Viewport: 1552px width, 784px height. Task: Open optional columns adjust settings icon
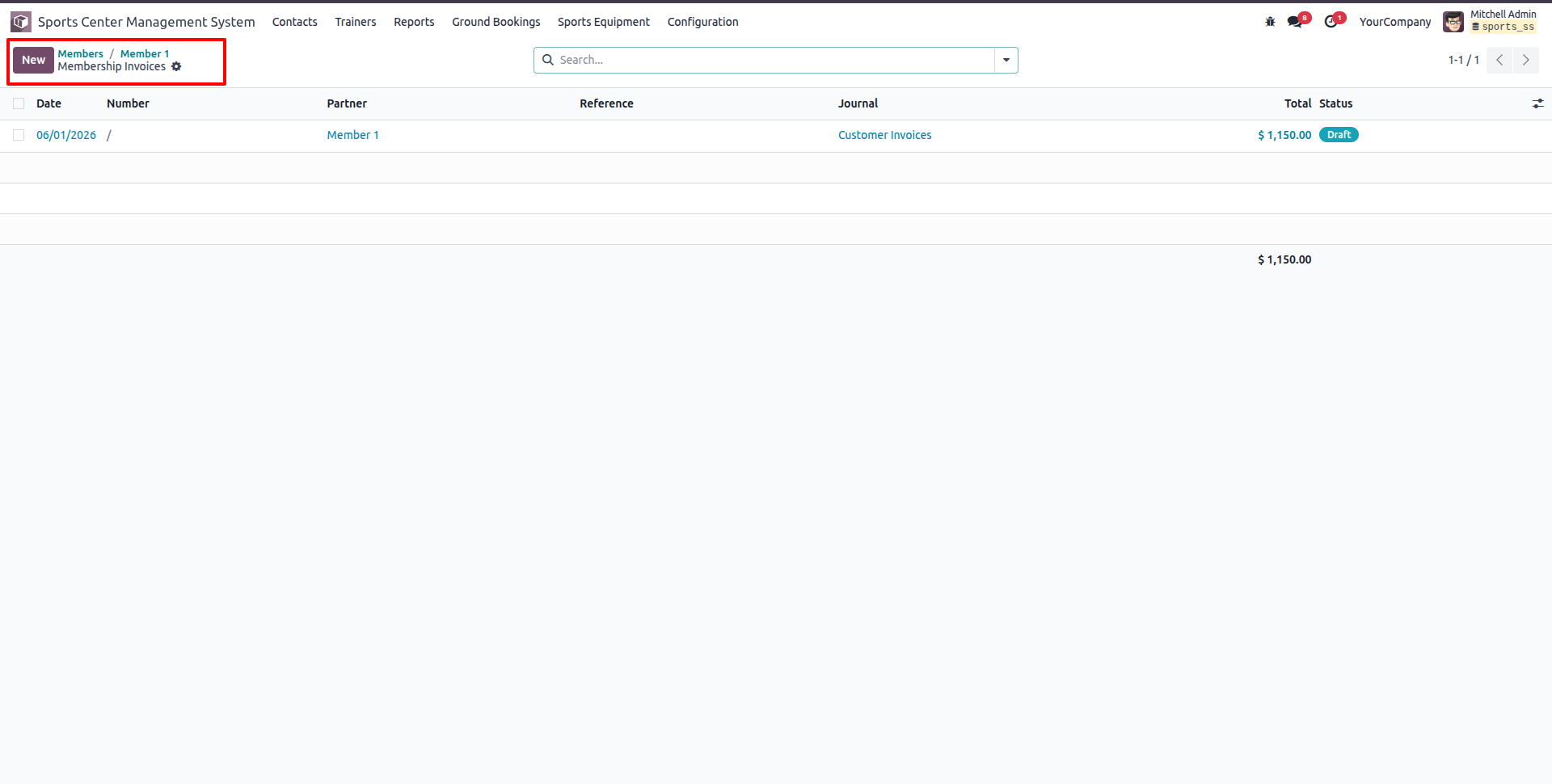click(1537, 103)
